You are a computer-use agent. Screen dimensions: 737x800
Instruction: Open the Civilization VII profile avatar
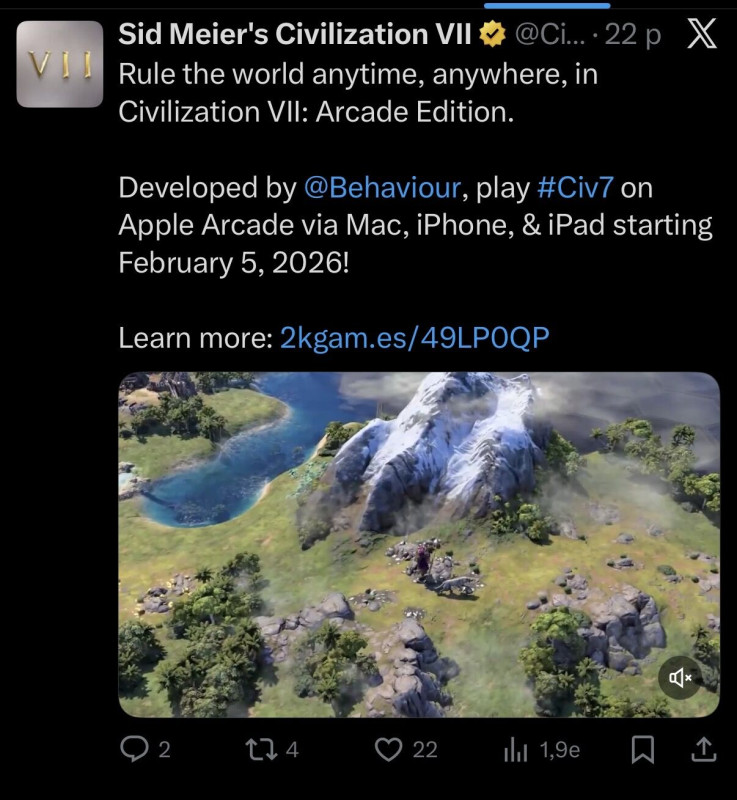pos(60,64)
